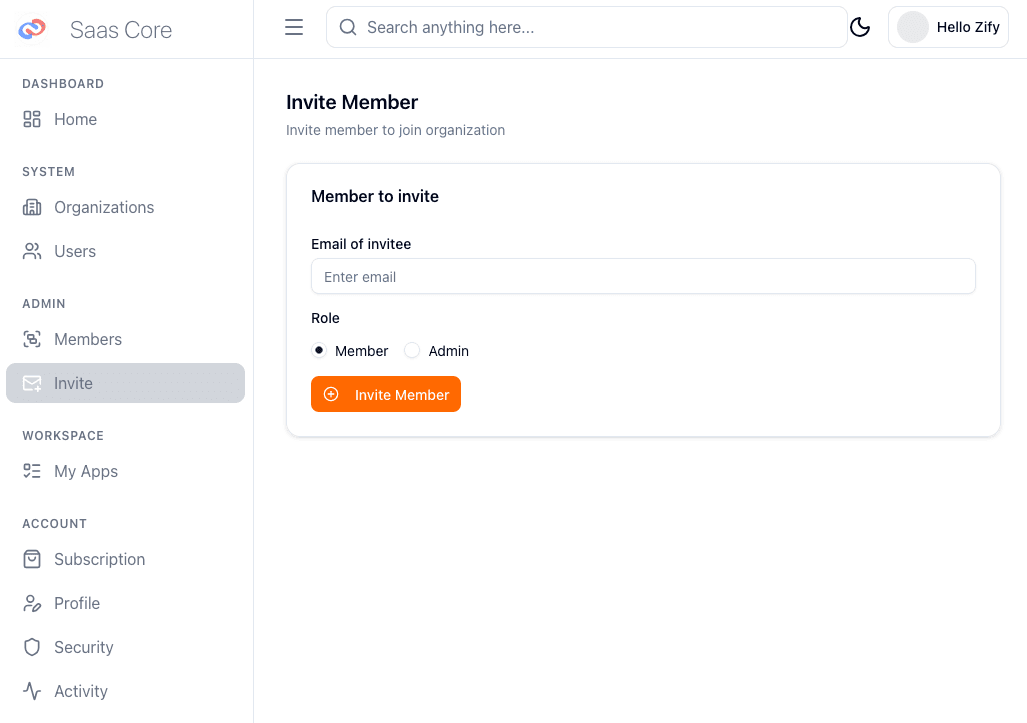Click the Home dashboard grid icon
The height and width of the screenshot is (723, 1027).
(32, 119)
